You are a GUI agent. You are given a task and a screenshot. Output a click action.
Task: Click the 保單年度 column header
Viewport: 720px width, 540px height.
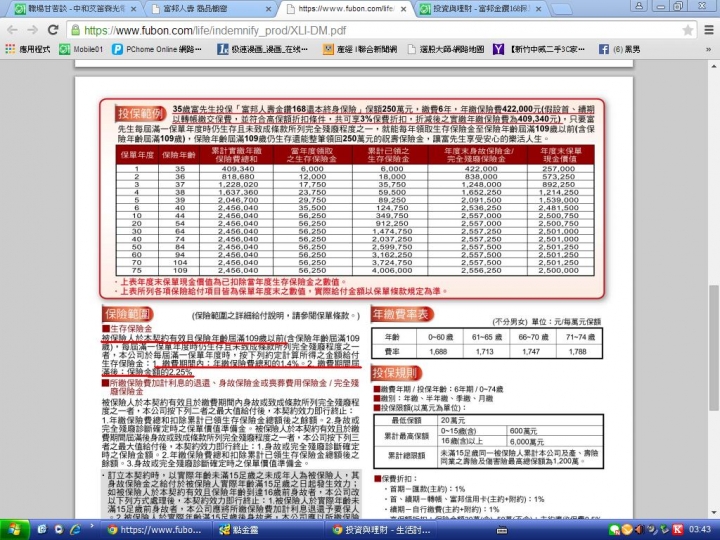(x=137, y=155)
